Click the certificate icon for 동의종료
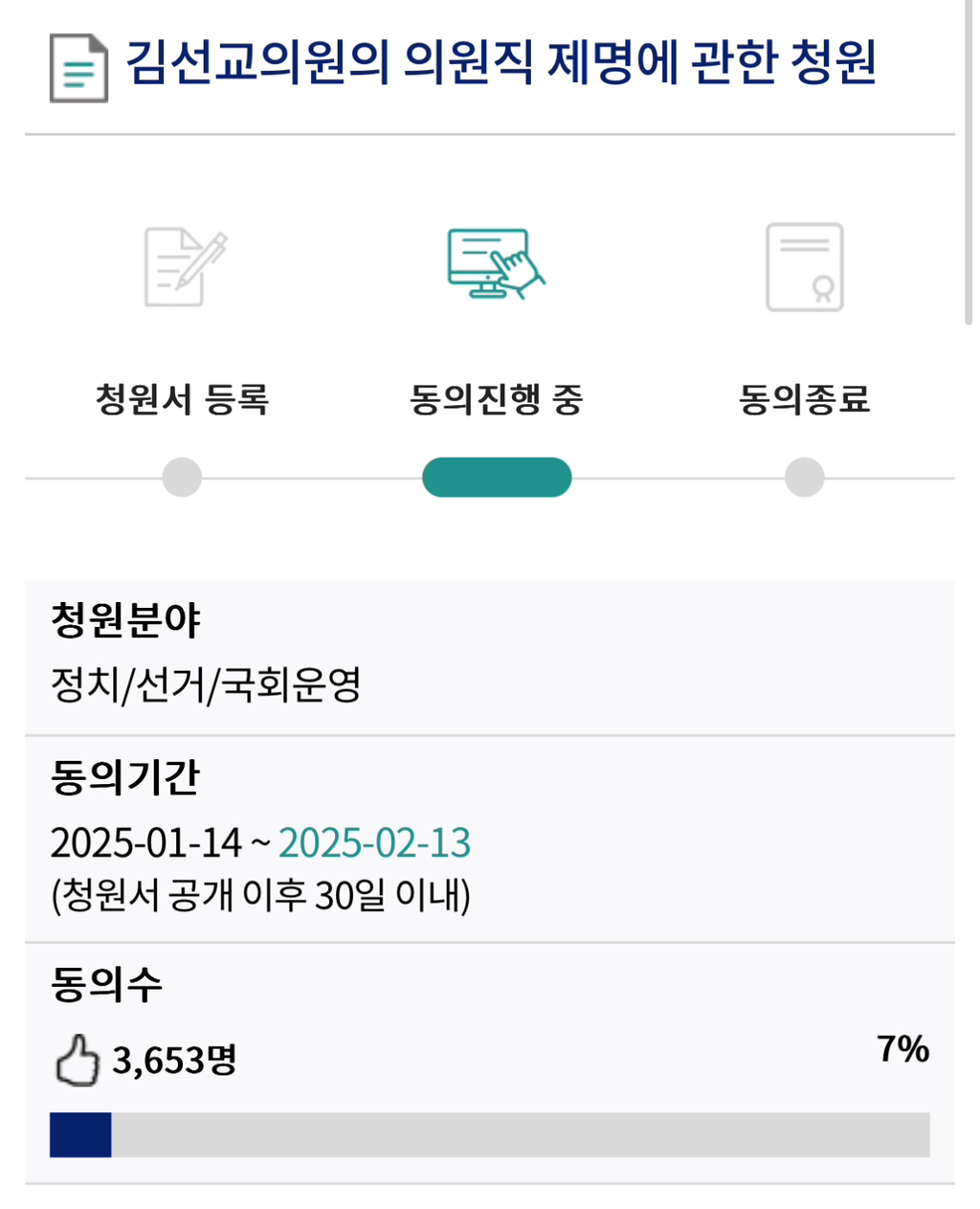 pyautogui.click(x=804, y=267)
